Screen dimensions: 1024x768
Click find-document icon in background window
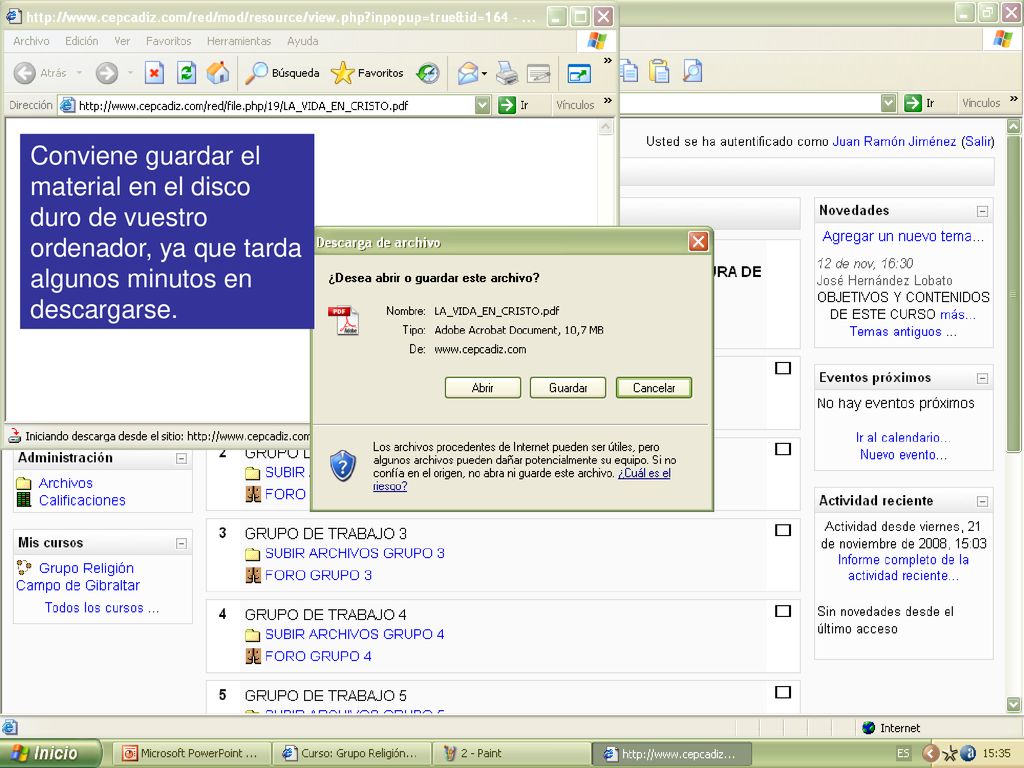coord(693,71)
